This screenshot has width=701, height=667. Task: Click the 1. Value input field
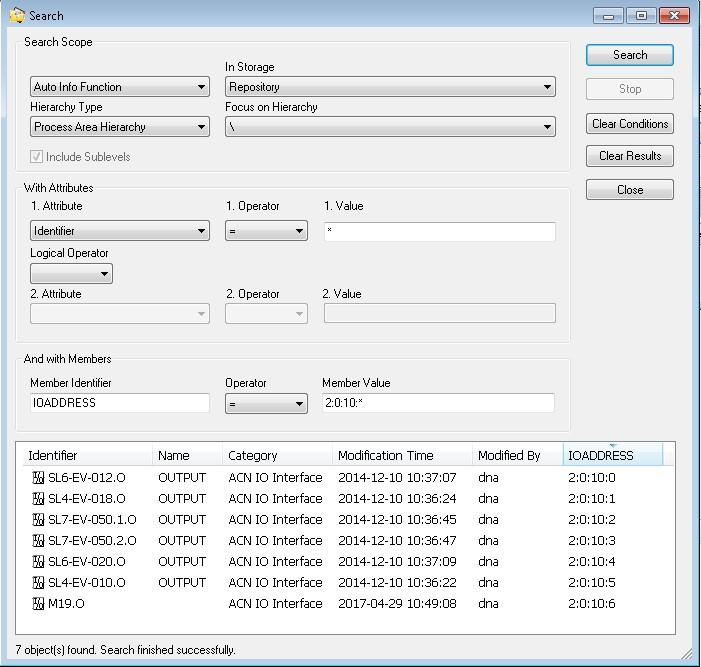click(439, 232)
